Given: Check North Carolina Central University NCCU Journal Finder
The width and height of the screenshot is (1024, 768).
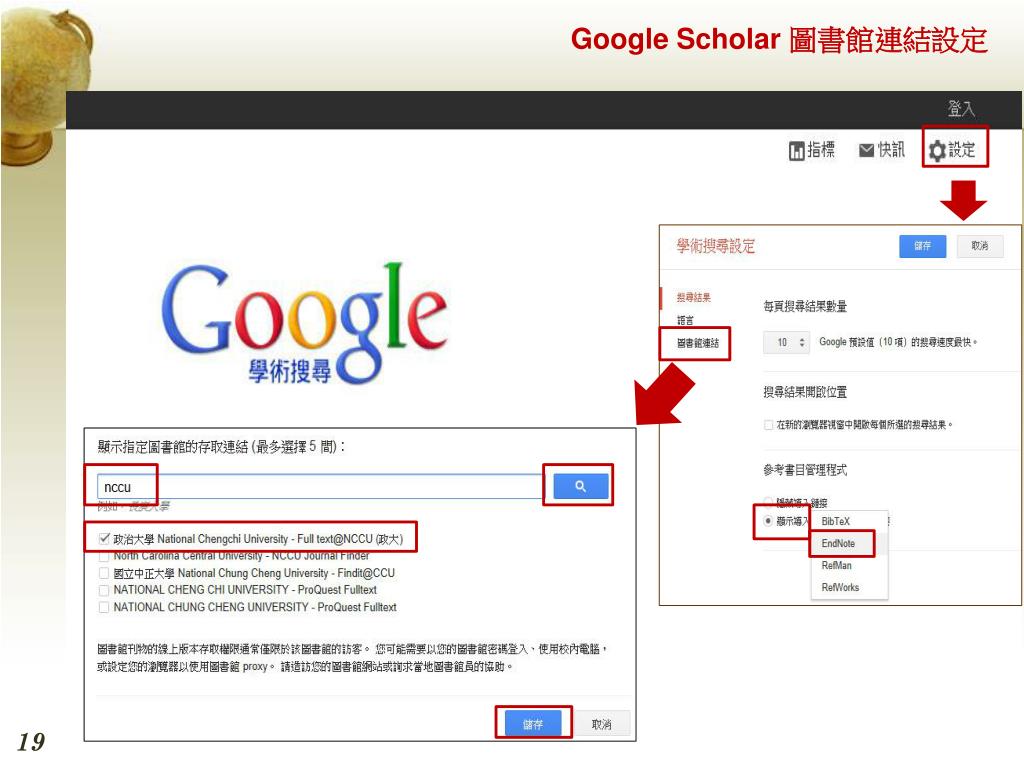Looking at the screenshot, I should 104,557.
